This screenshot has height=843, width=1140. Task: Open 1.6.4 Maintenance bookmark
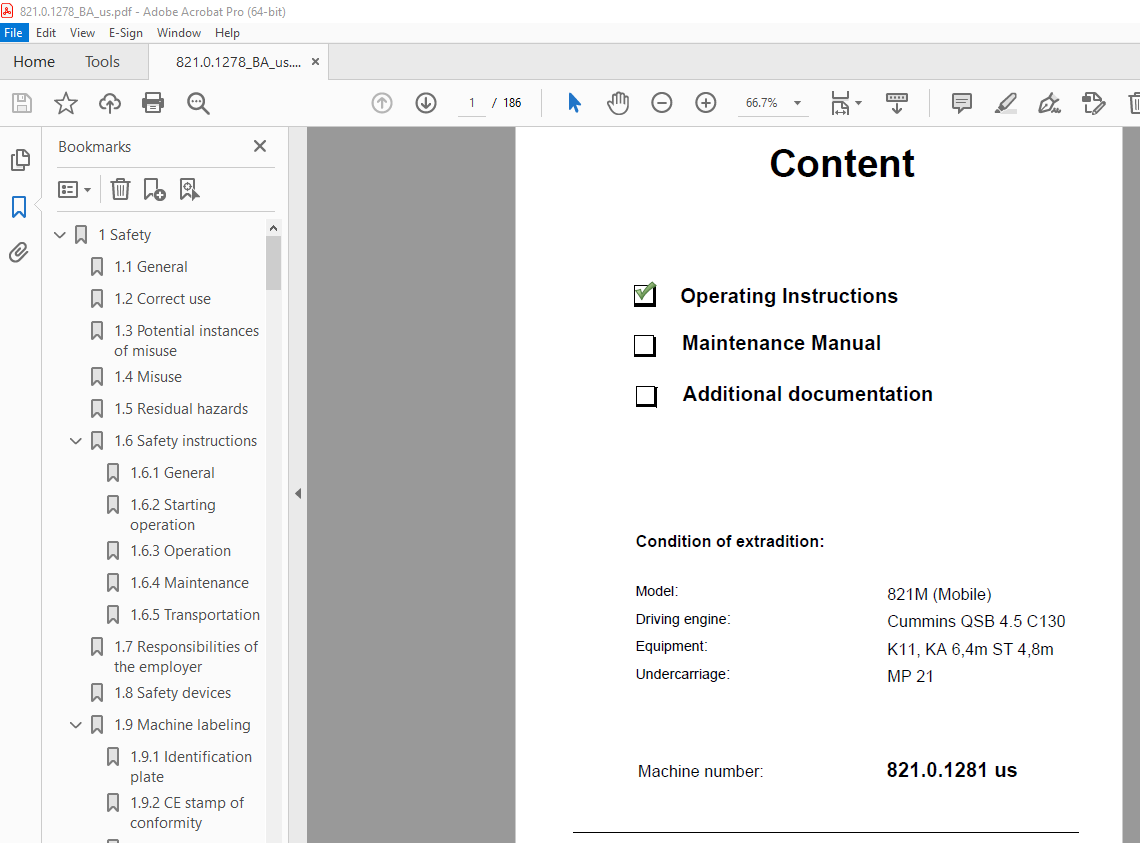point(189,583)
